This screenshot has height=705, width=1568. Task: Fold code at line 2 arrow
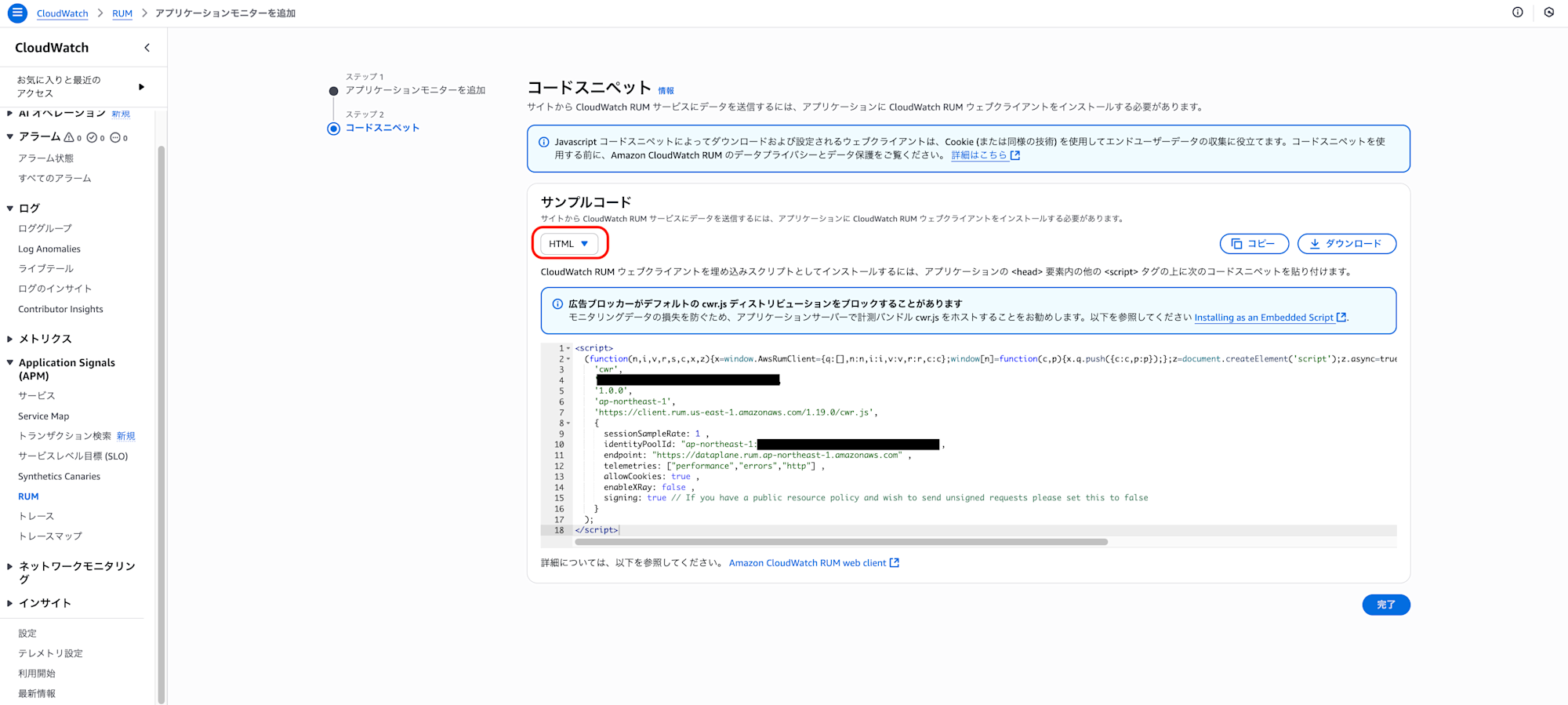click(568, 359)
